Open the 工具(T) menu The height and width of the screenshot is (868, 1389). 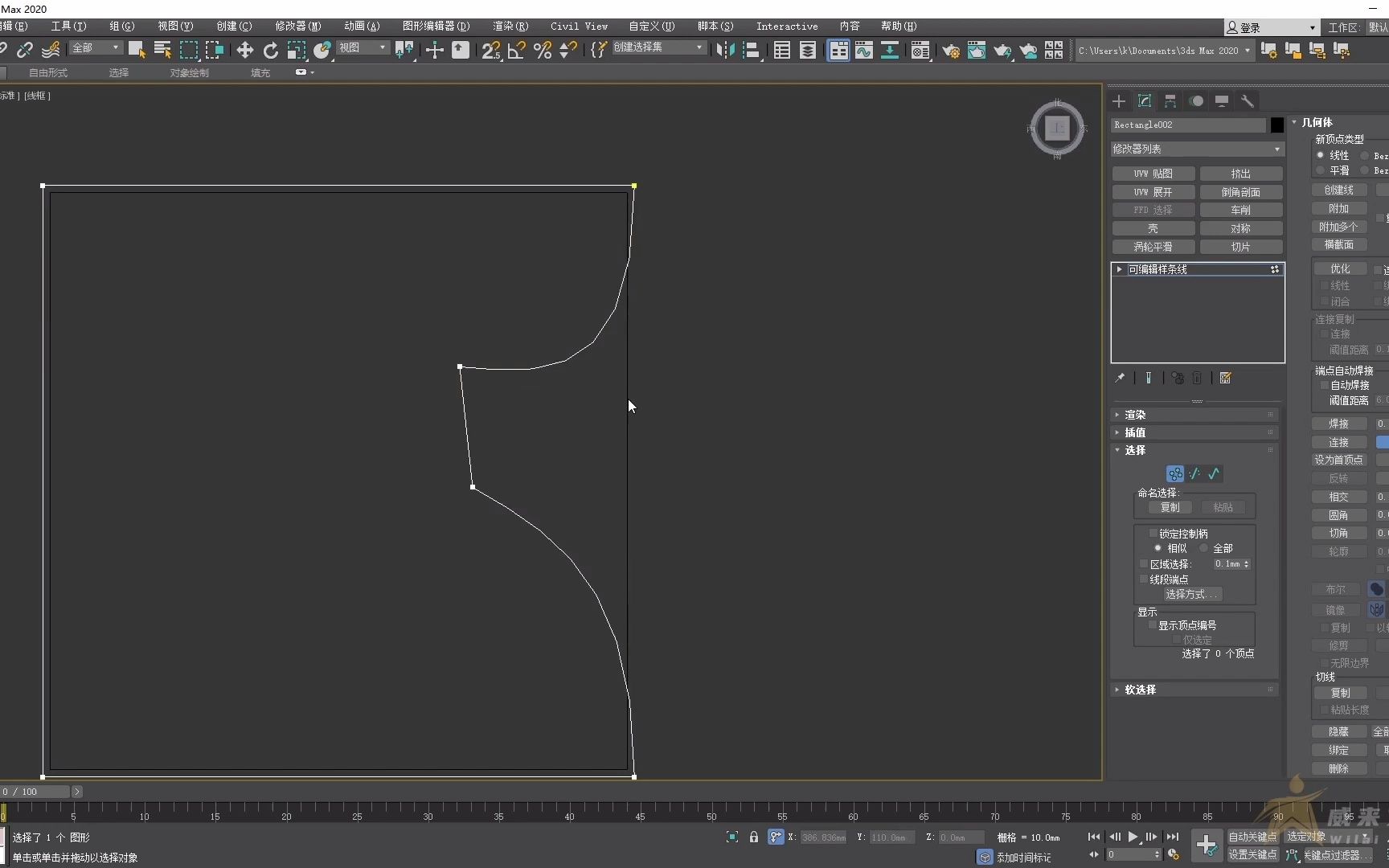tap(68, 26)
